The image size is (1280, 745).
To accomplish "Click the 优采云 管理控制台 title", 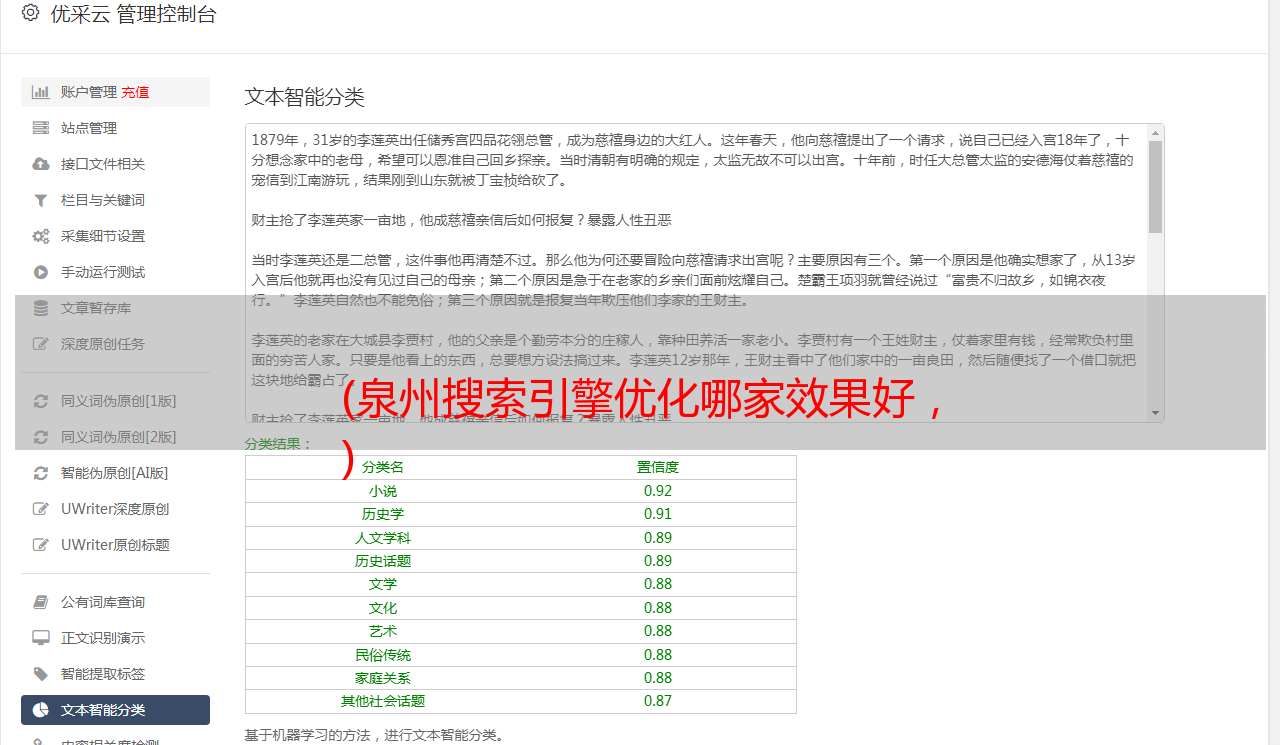I will [133, 14].
